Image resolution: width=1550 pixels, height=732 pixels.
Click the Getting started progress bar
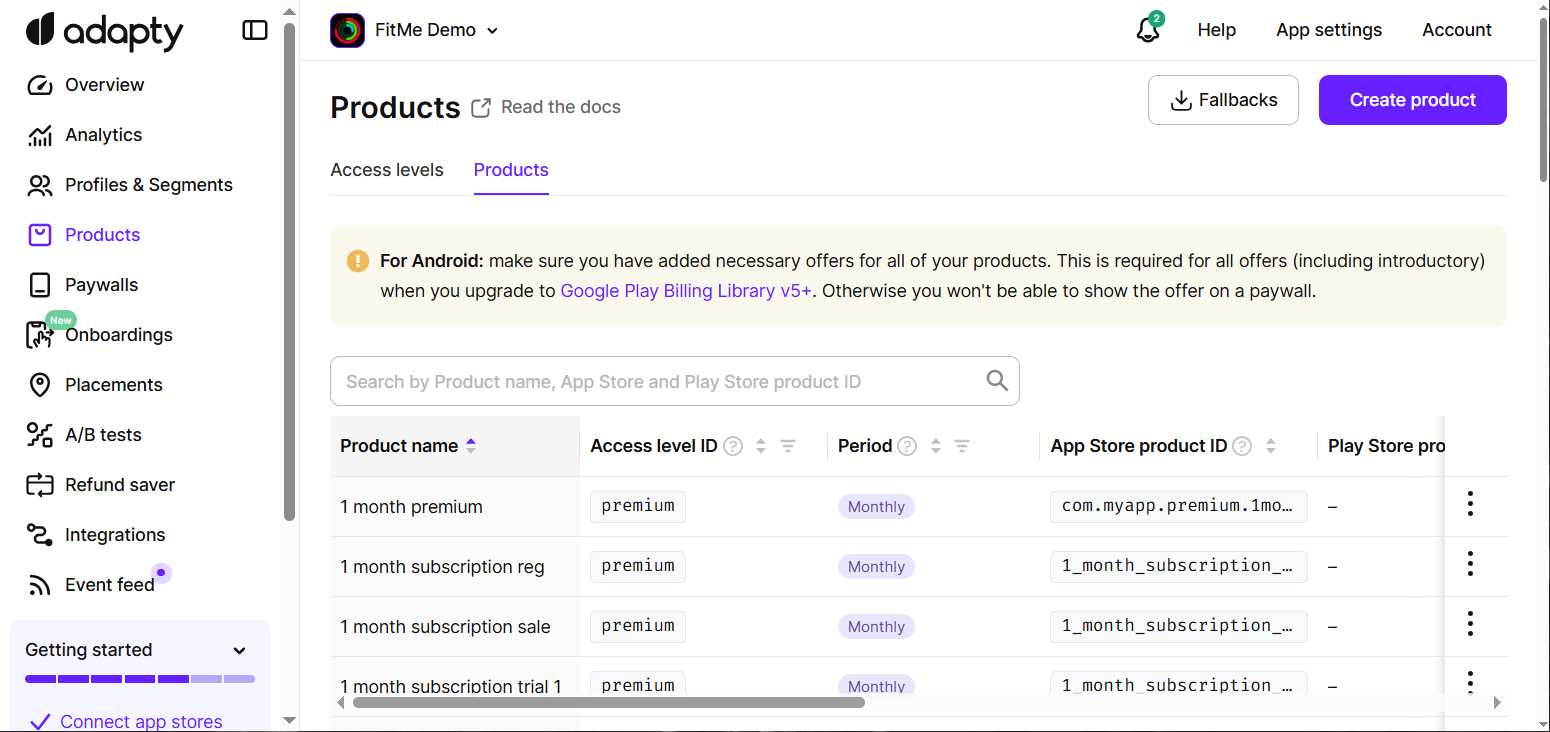pos(139,678)
